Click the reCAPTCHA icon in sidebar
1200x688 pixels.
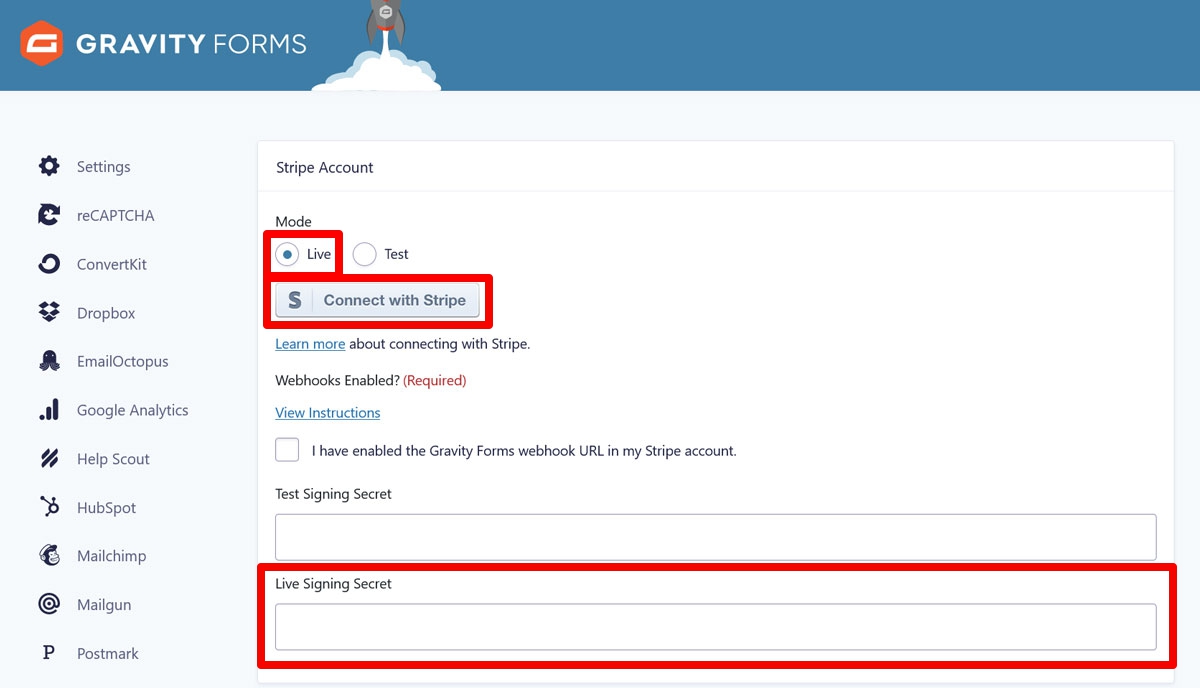[49, 215]
